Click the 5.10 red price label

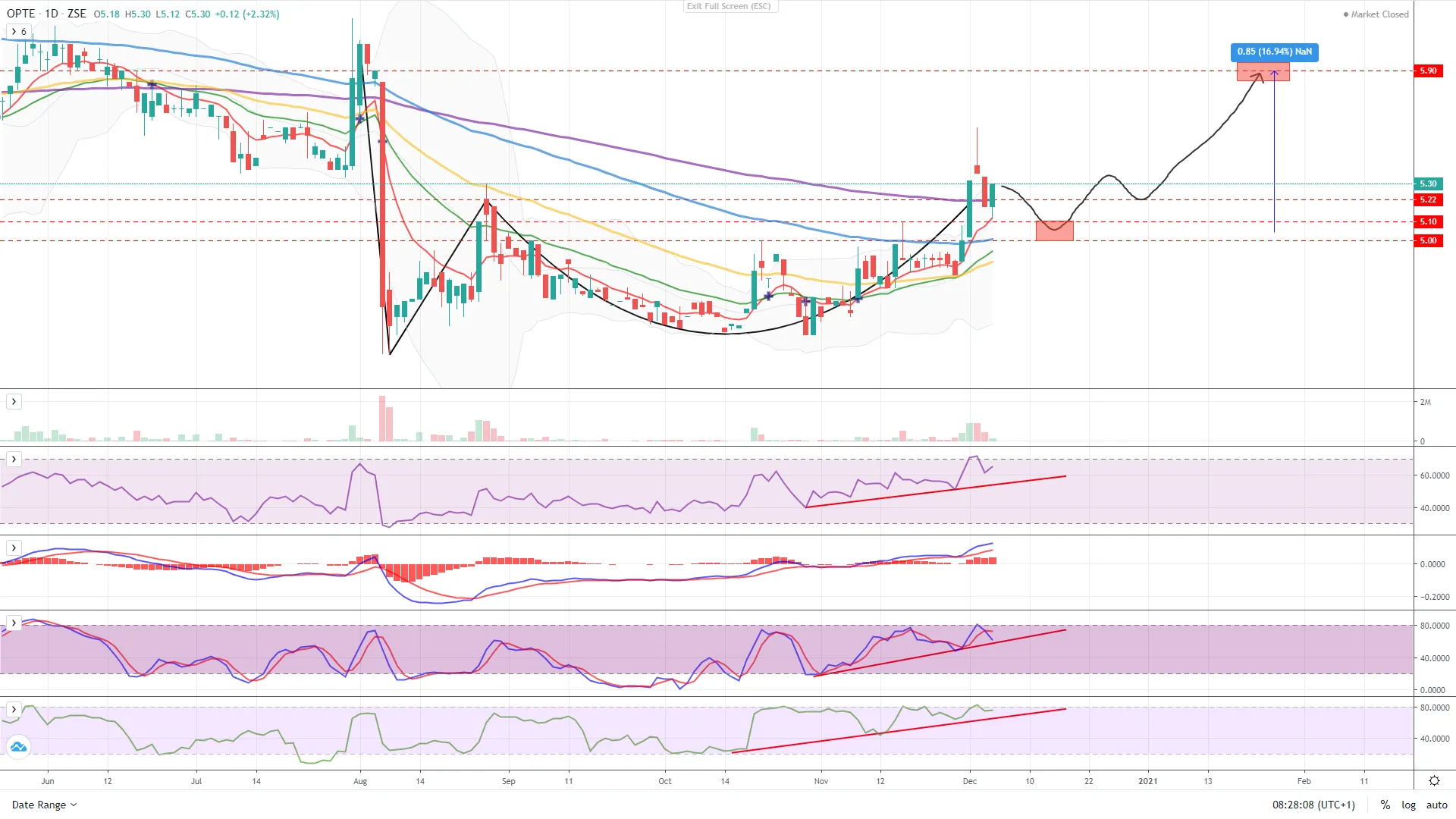click(x=1428, y=221)
